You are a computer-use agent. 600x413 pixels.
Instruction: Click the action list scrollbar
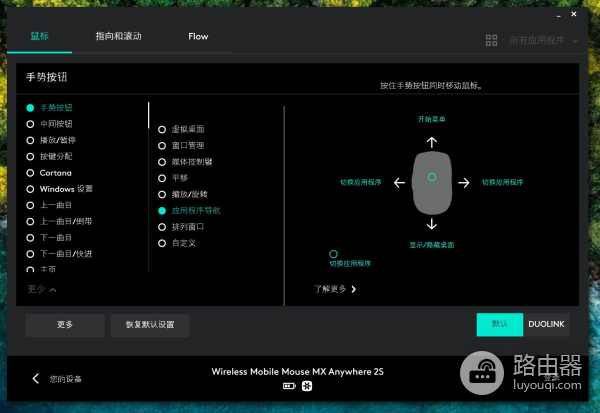coord(148,115)
